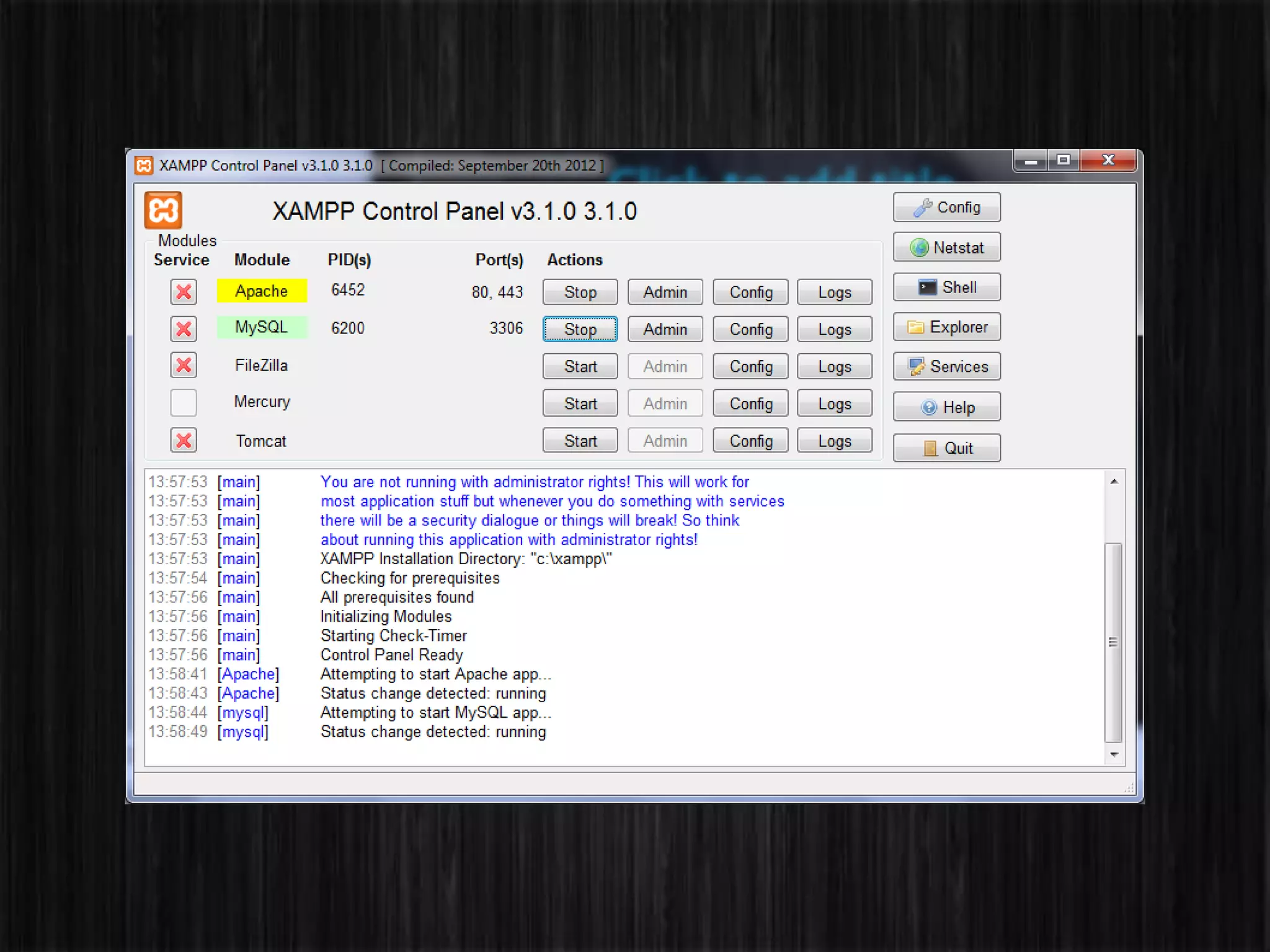Open Explorer via the folder icon
The height and width of the screenshot is (952, 1270).
(x=946, y=327)
